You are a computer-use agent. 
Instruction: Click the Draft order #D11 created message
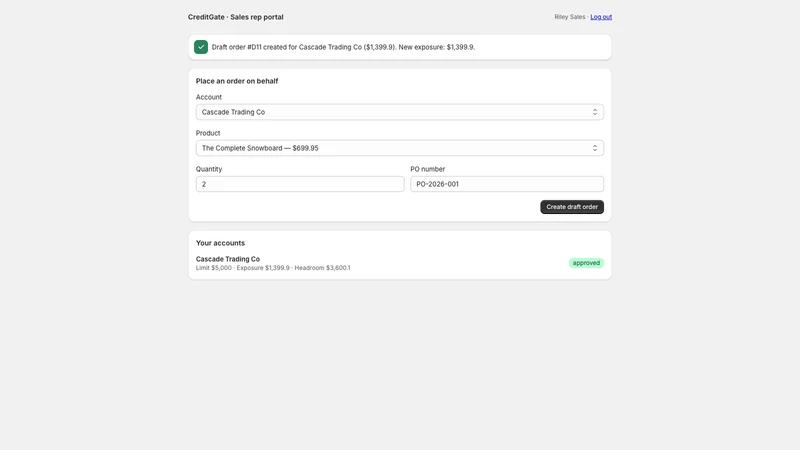click(x=343, y=47)
